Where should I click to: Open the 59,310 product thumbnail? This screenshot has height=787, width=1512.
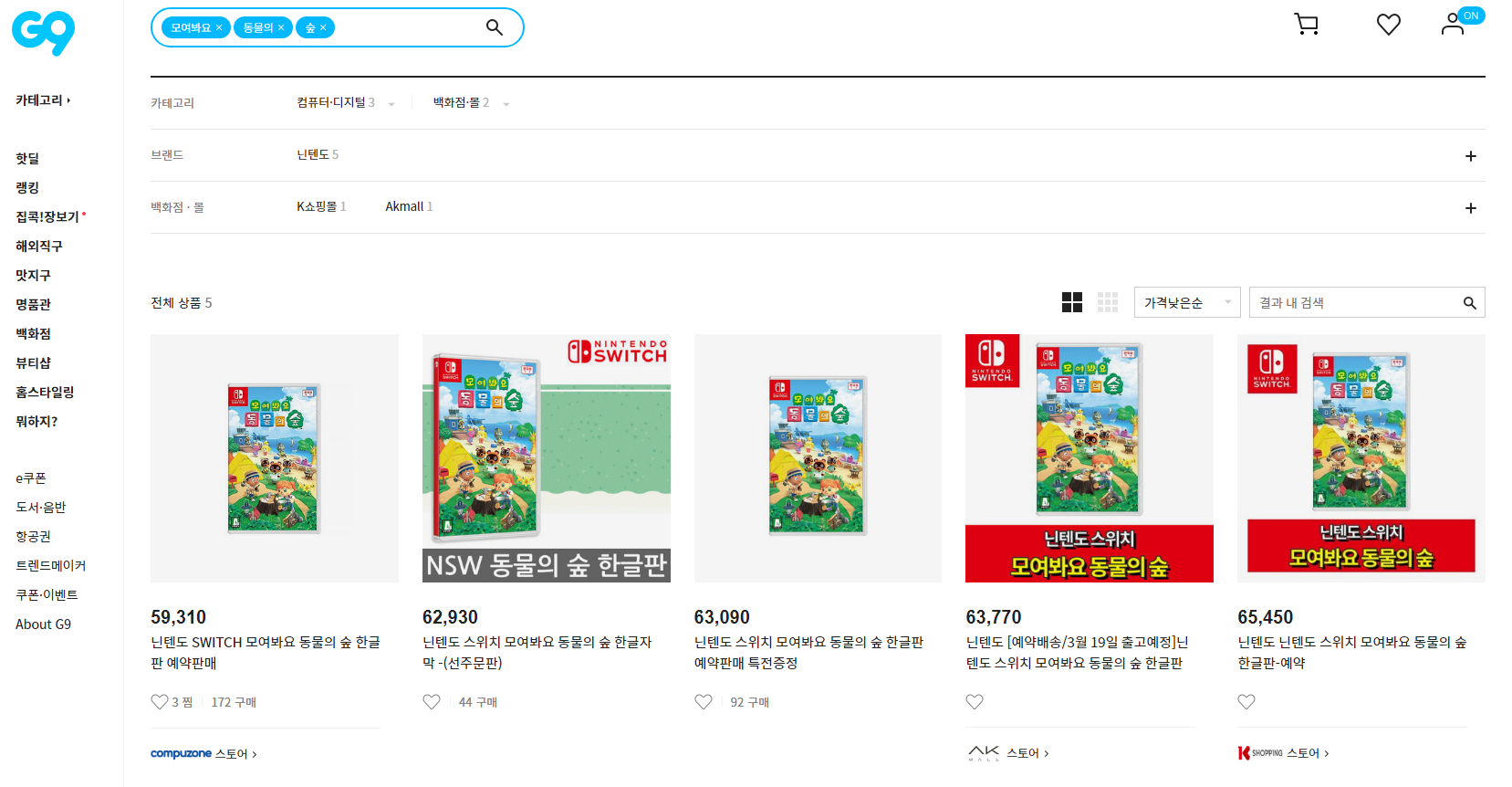tap(275, 458)
